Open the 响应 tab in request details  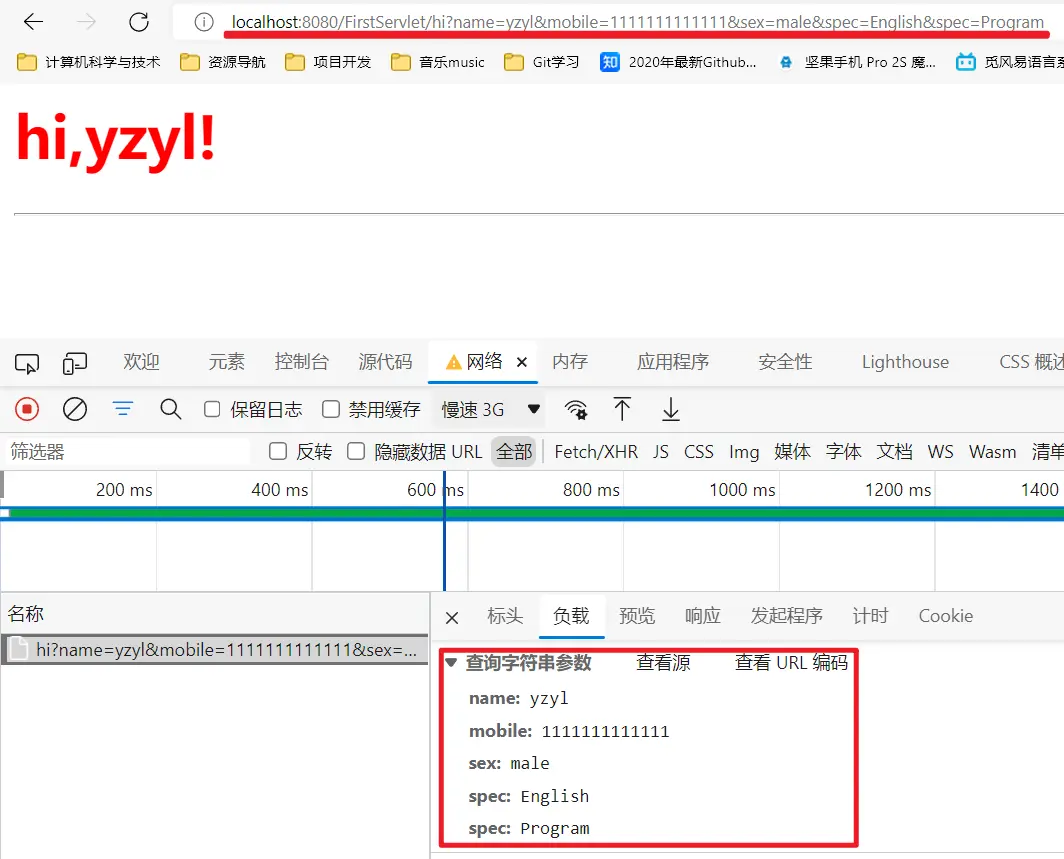(702, 616)
